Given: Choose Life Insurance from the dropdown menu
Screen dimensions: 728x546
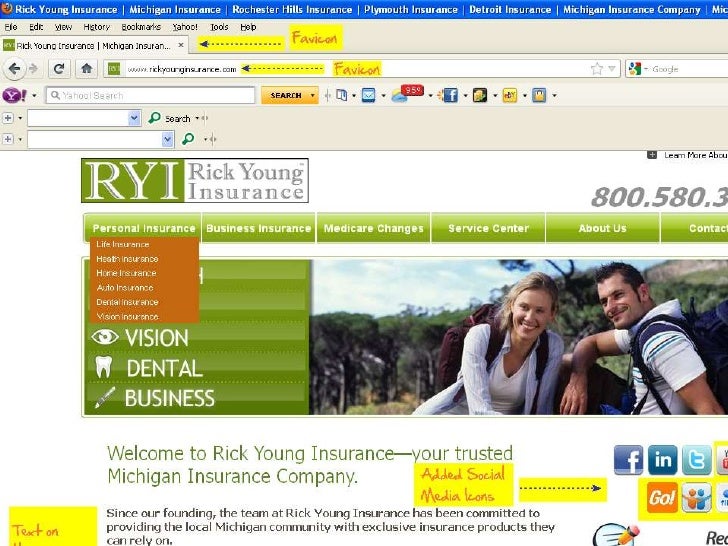Looking at the screenshot, I should 123,244.
